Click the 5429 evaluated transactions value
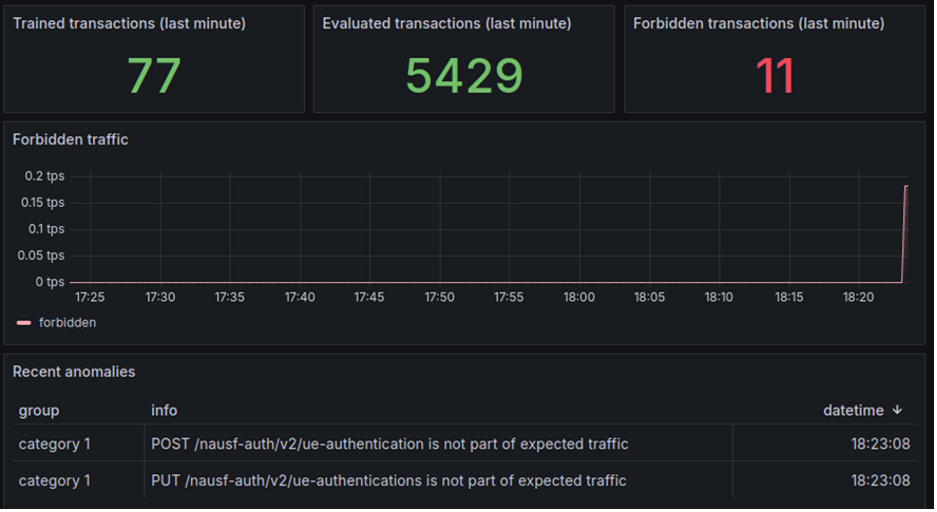This screenshot has width=937, height=512. 464,76
